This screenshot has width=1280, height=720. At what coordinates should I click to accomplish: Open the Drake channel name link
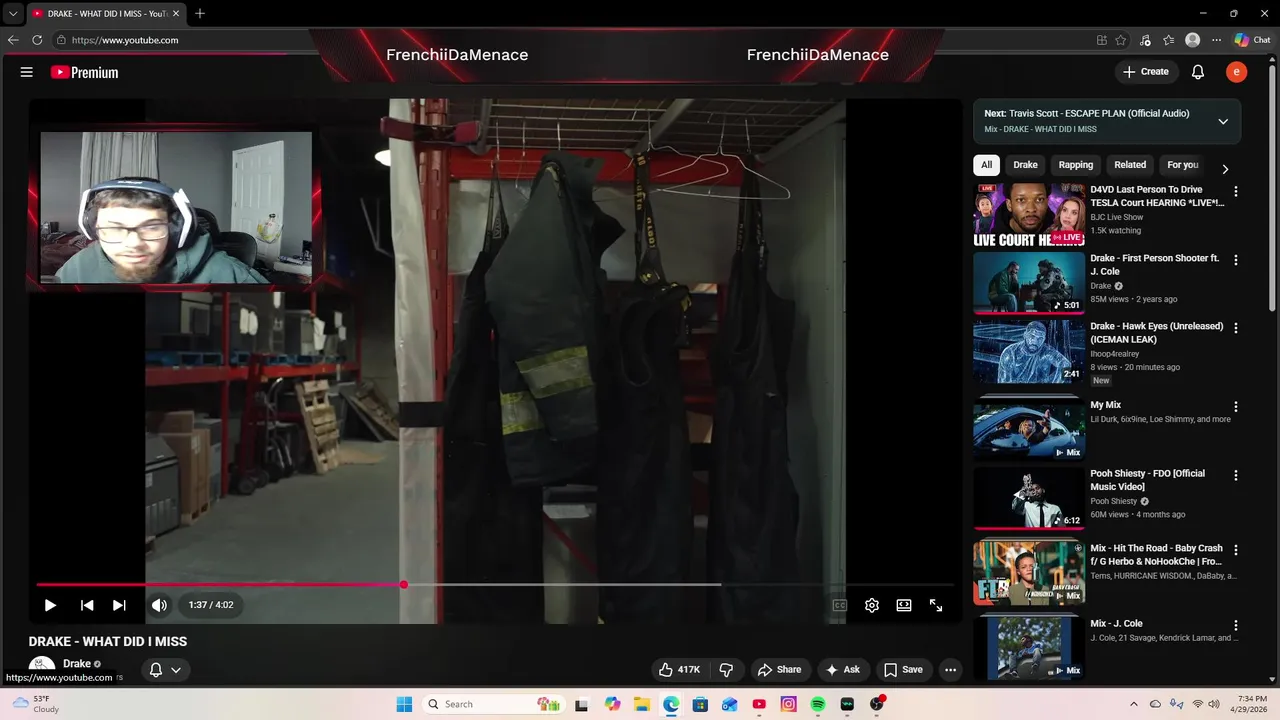tap(77, 663)
